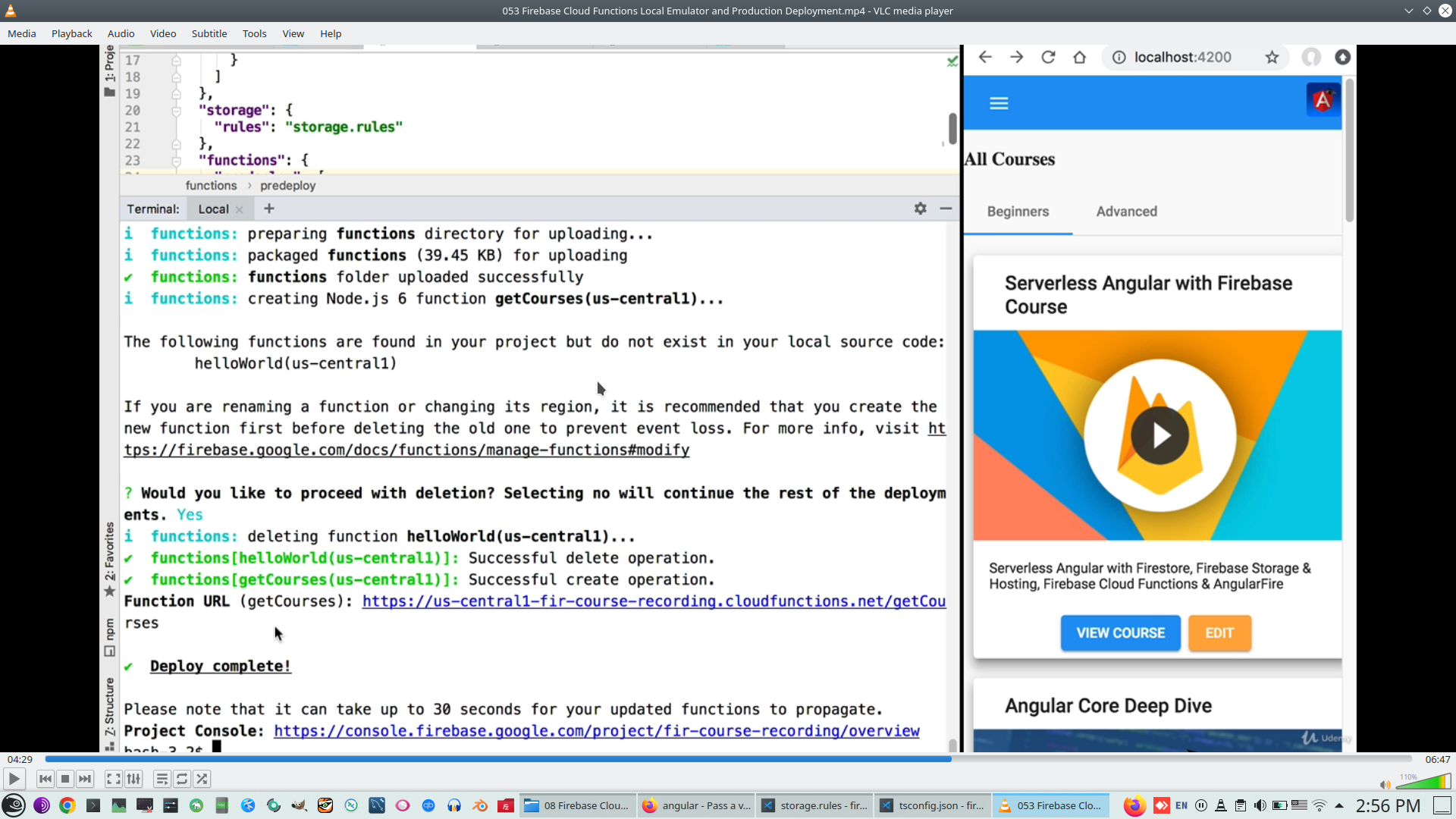The width and height of the screenshot is (1456, 819).
Task: Expand the Tools menu dropdown
Action: [x=254, y=33]
